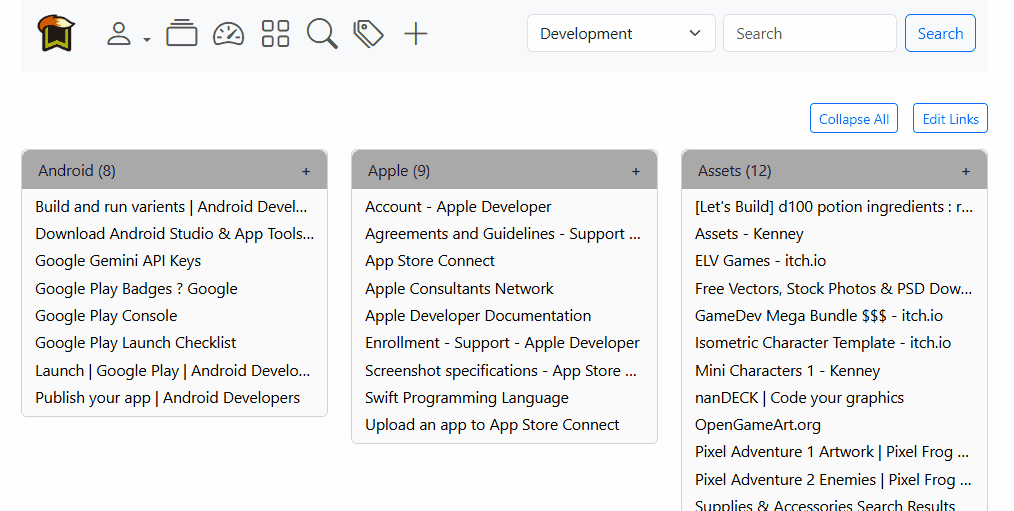Open GameDev Mega Bundle $$$ link
Viewport: 1014px width, 511px height.
[819, 316]
